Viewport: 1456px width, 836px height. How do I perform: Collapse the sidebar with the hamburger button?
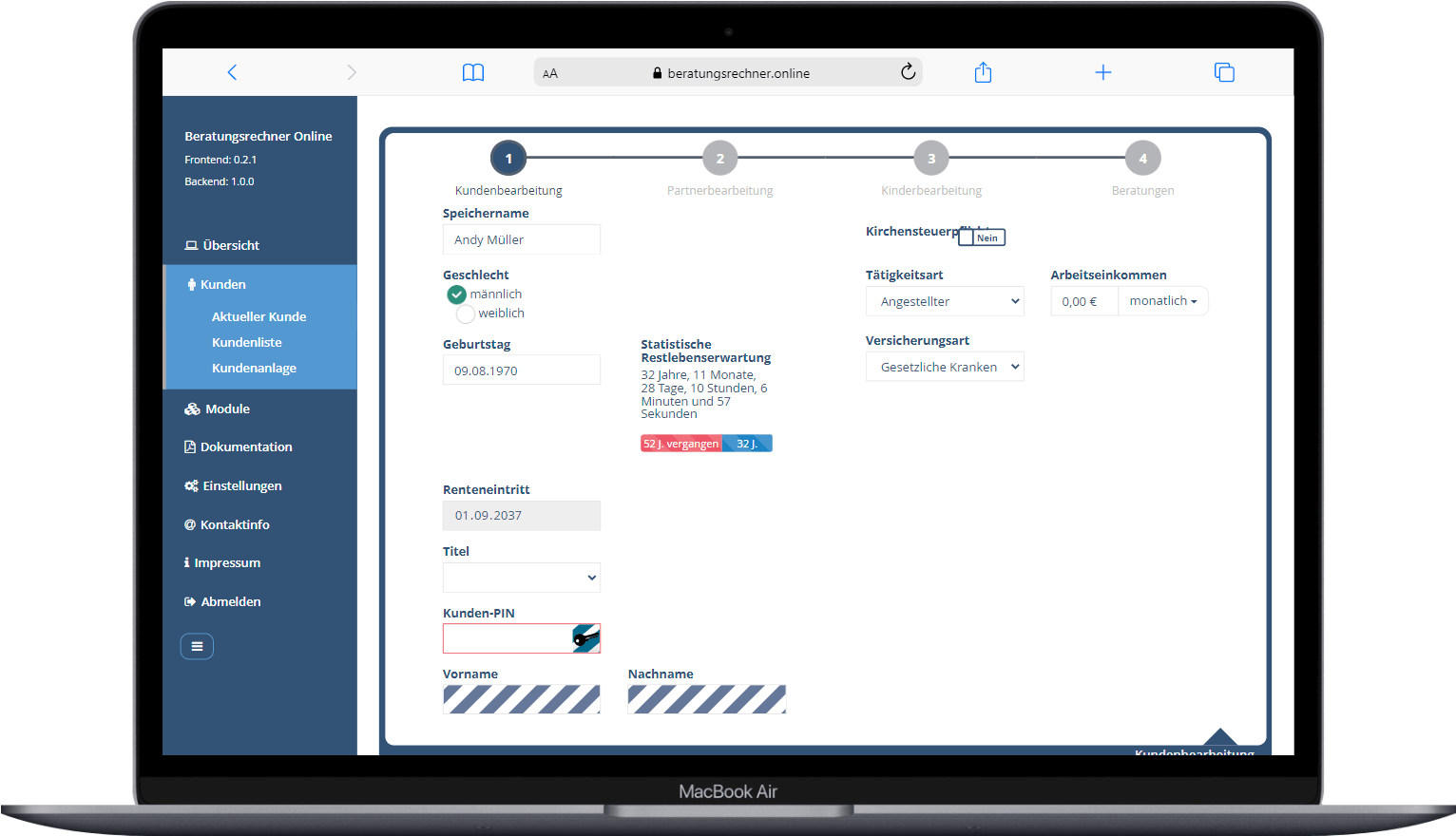197,646
